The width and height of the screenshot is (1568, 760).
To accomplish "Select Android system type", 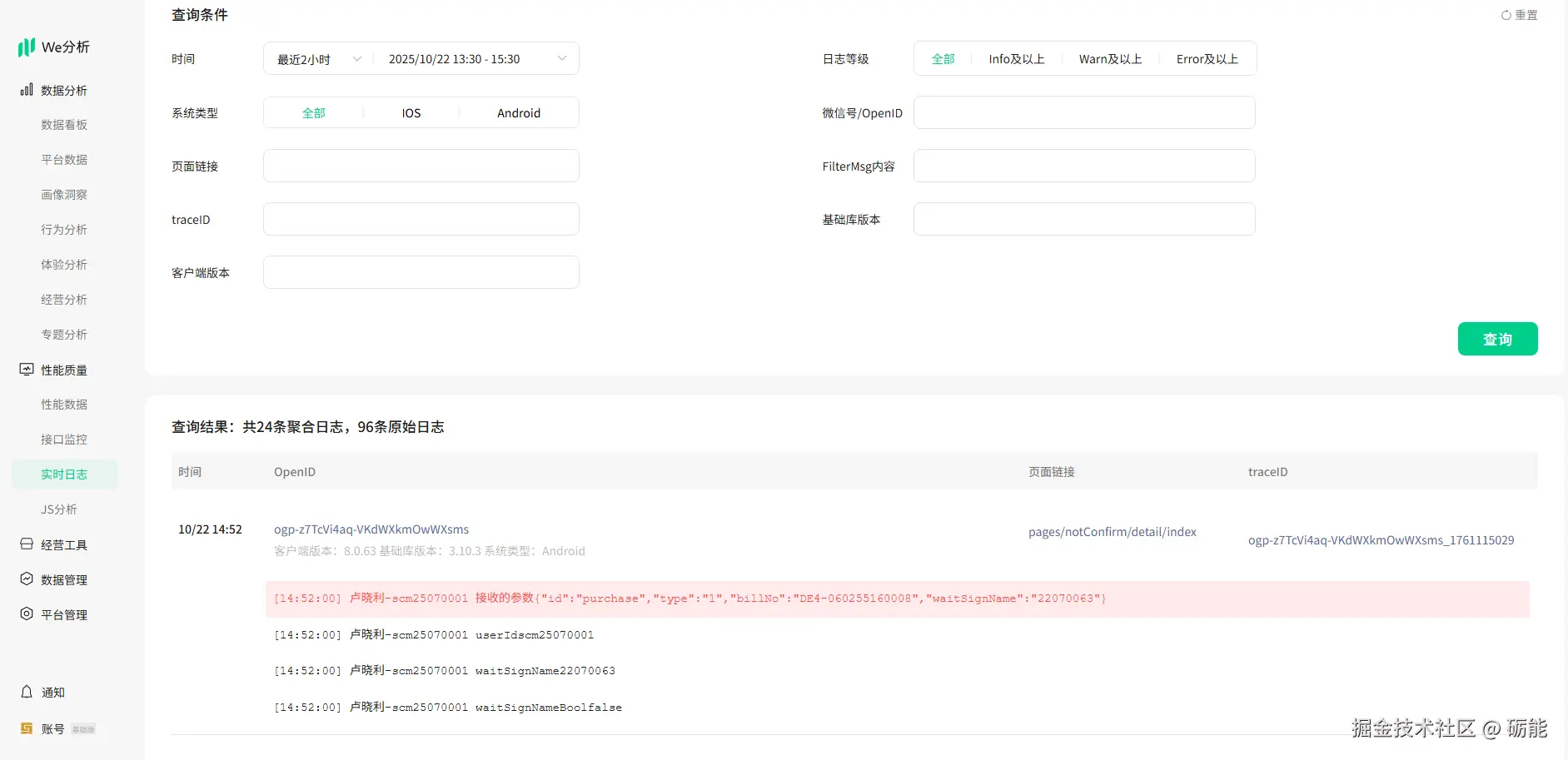I will coord(519,113).
